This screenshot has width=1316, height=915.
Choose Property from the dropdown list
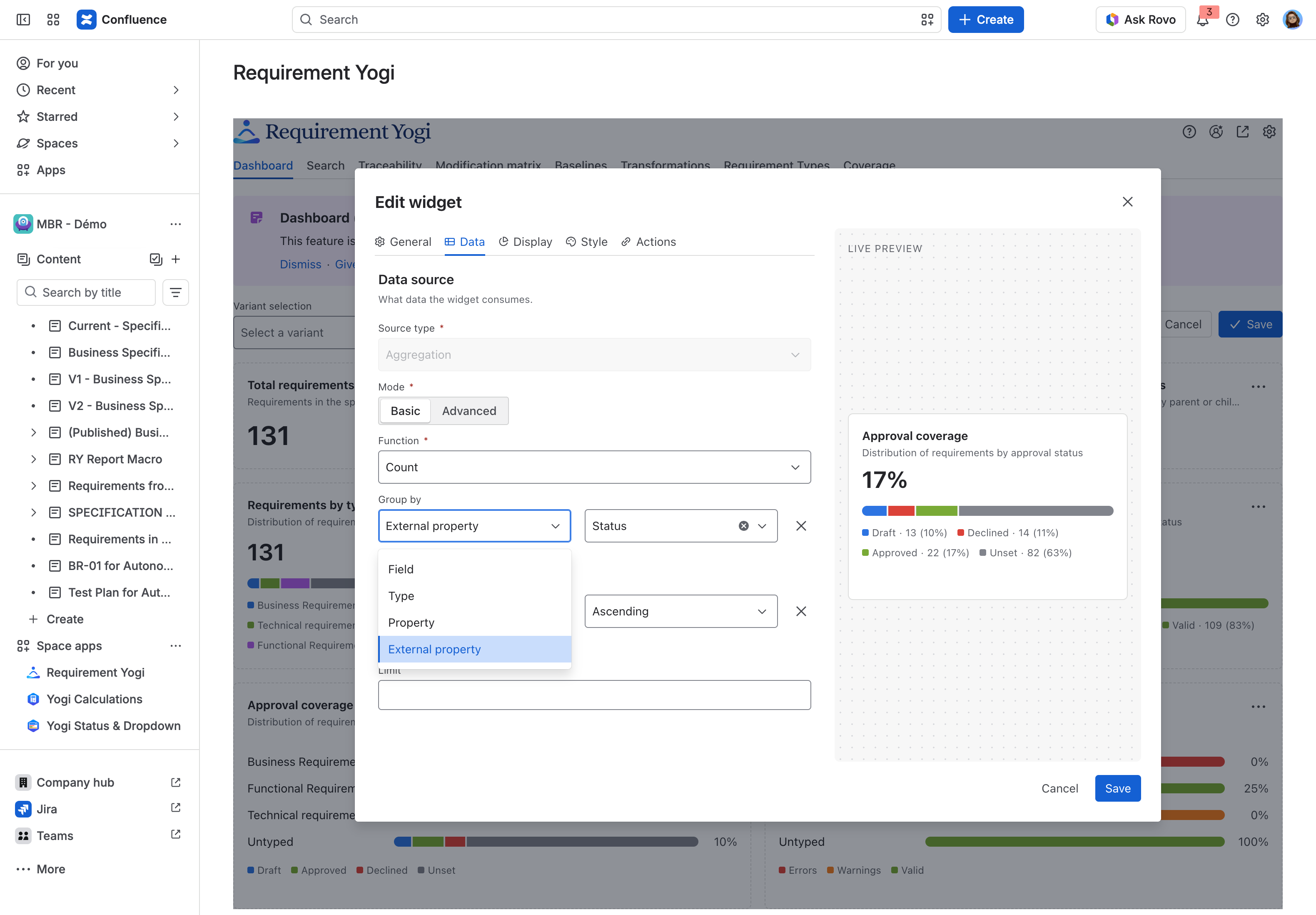coord(474,622)
